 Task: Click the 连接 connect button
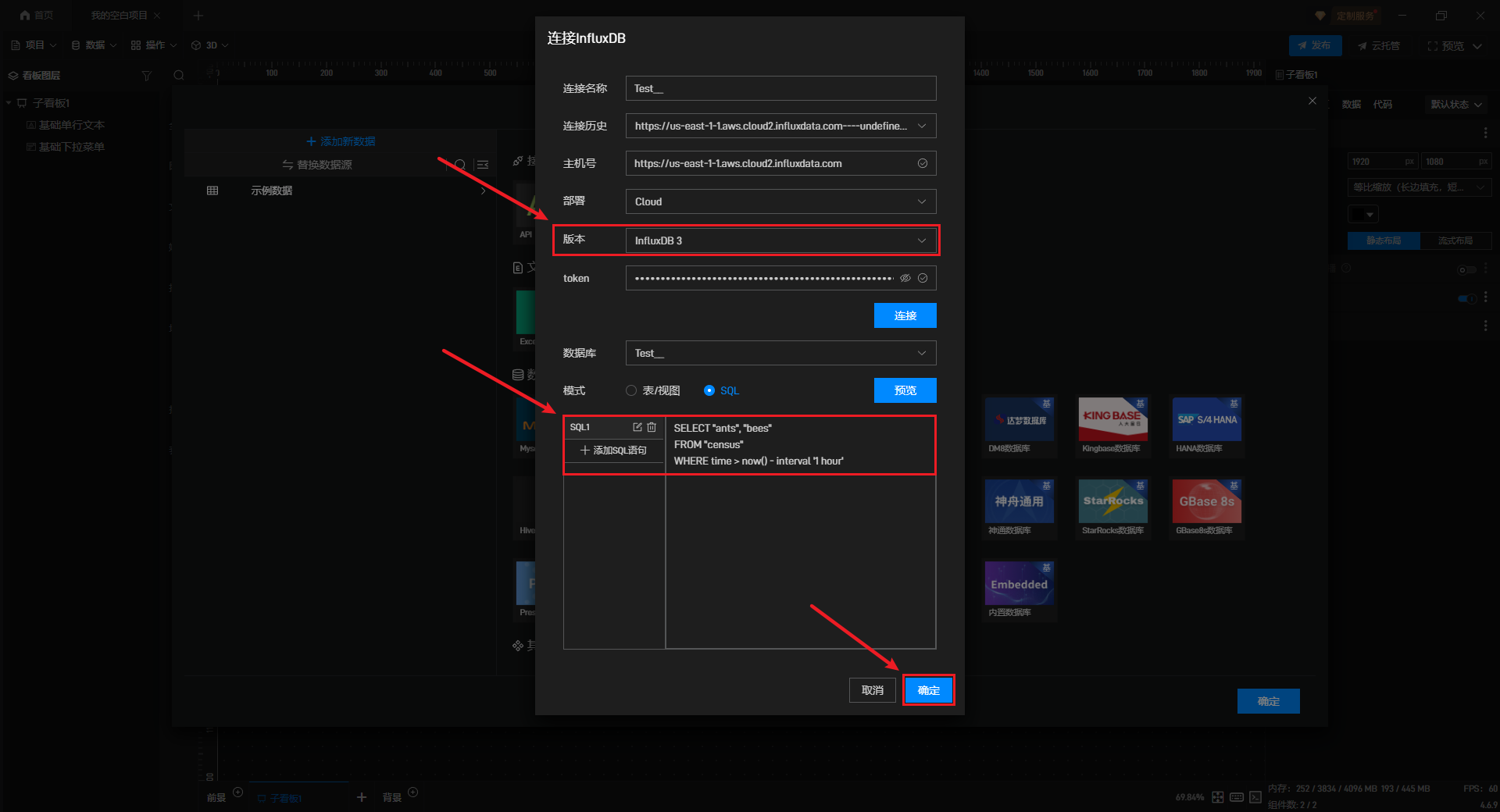pyautogui.click(x=905, y=315)
